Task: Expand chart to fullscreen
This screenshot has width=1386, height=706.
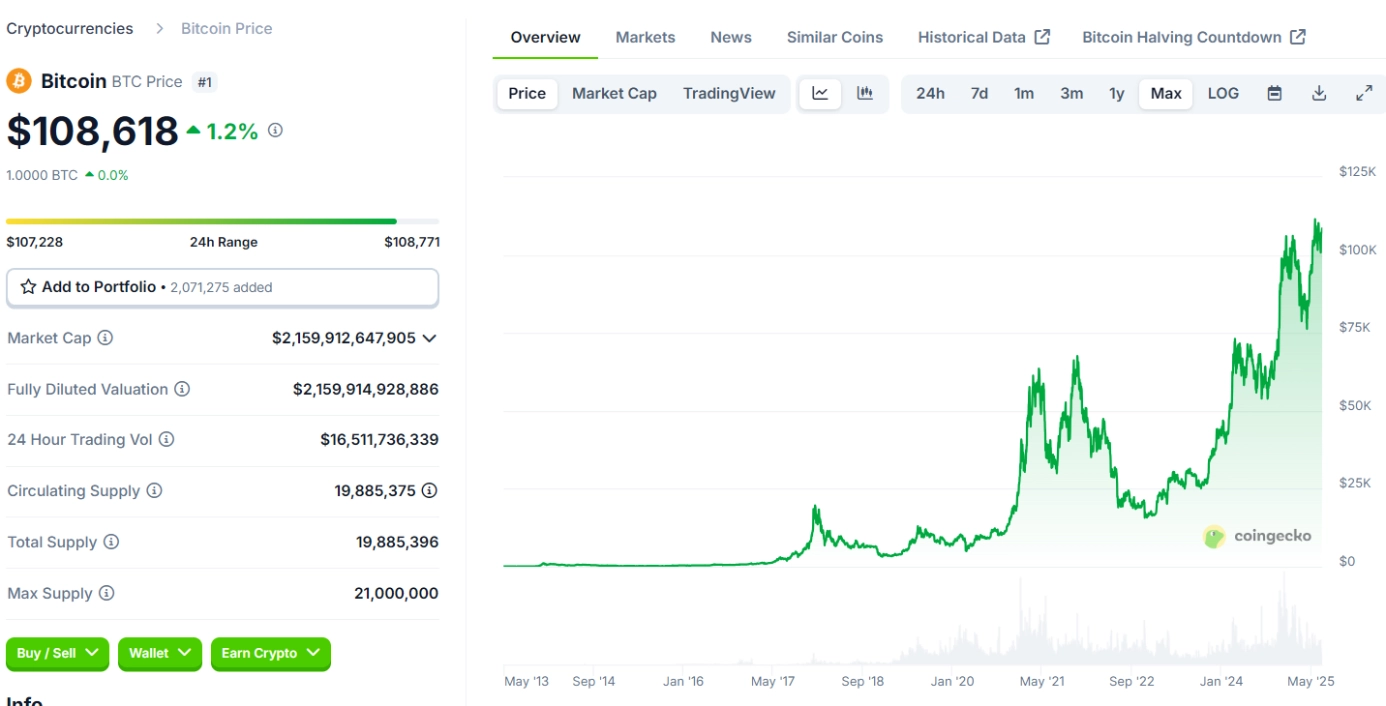Action: click(1364, 93)
